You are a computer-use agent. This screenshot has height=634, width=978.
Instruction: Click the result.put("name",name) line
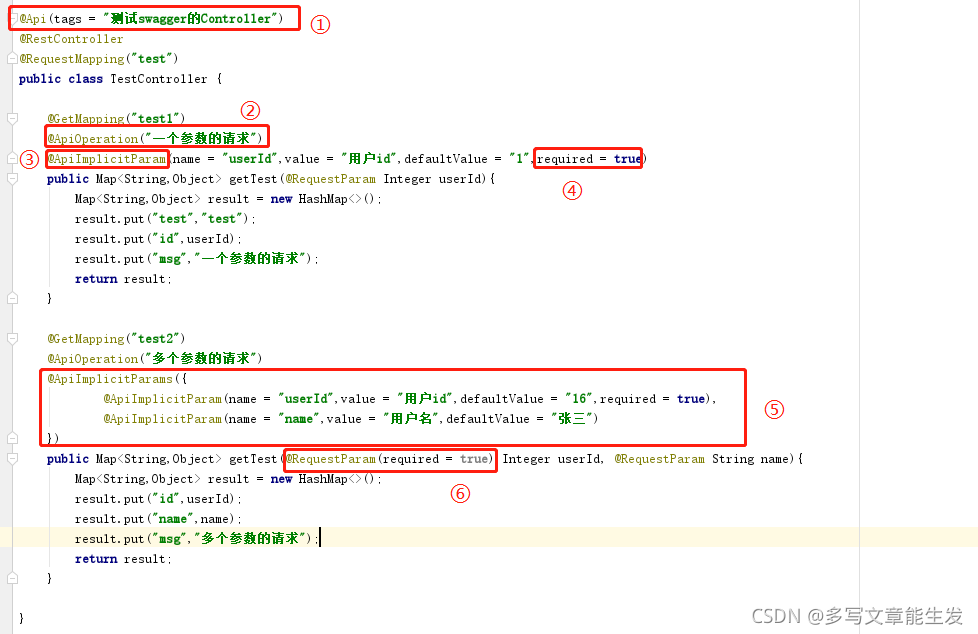(158, 519)
